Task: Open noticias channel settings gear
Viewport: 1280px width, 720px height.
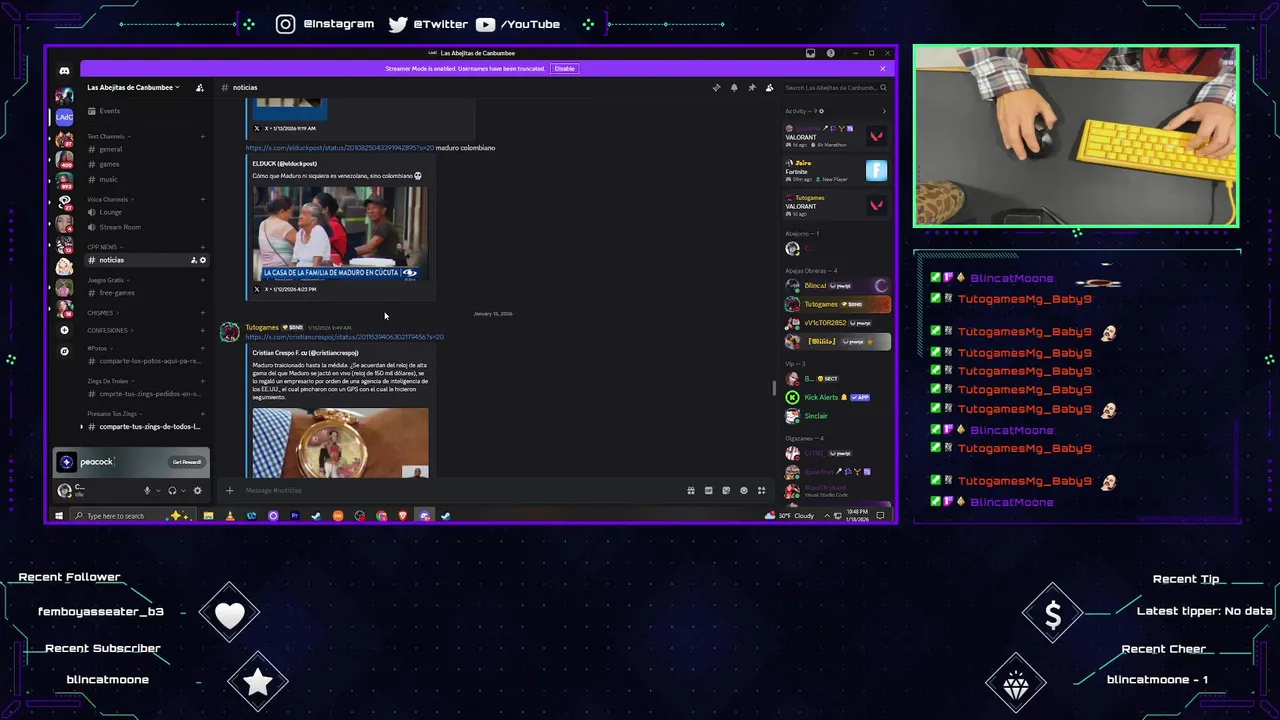Action: (203, 260)
